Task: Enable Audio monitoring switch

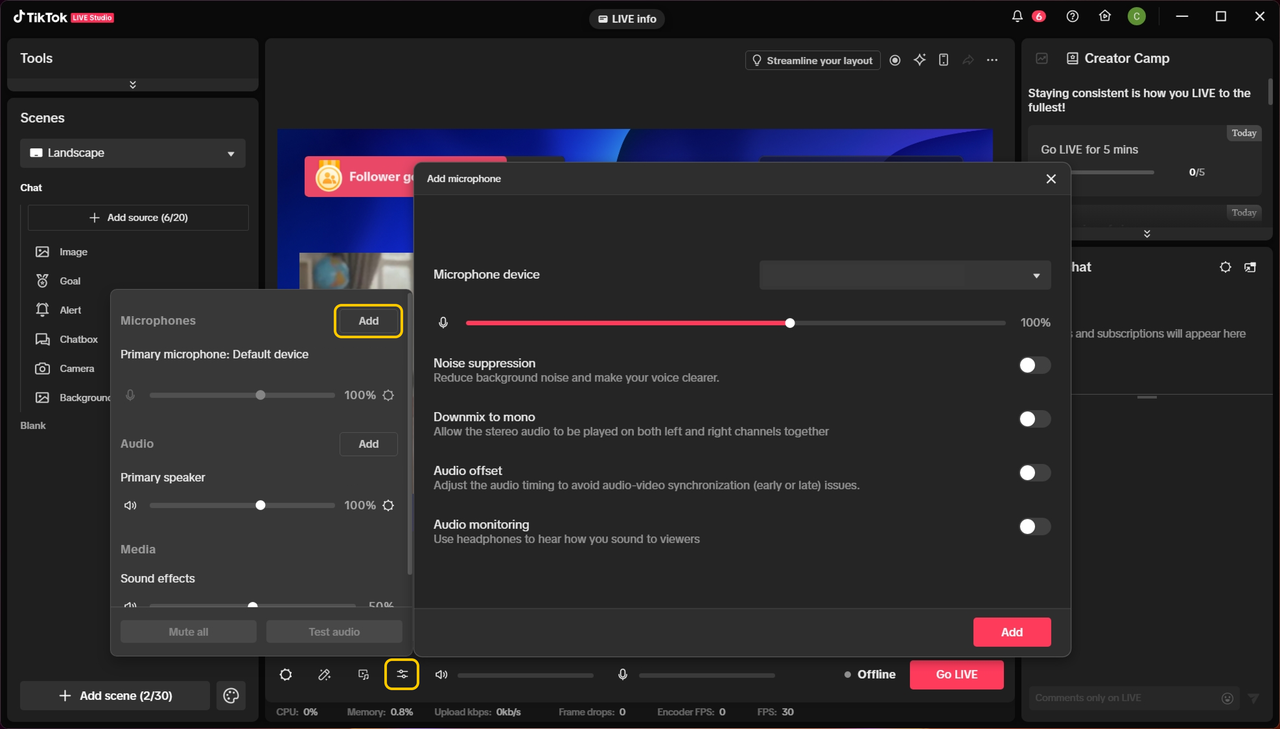Action: click(x=1034, y=527)
